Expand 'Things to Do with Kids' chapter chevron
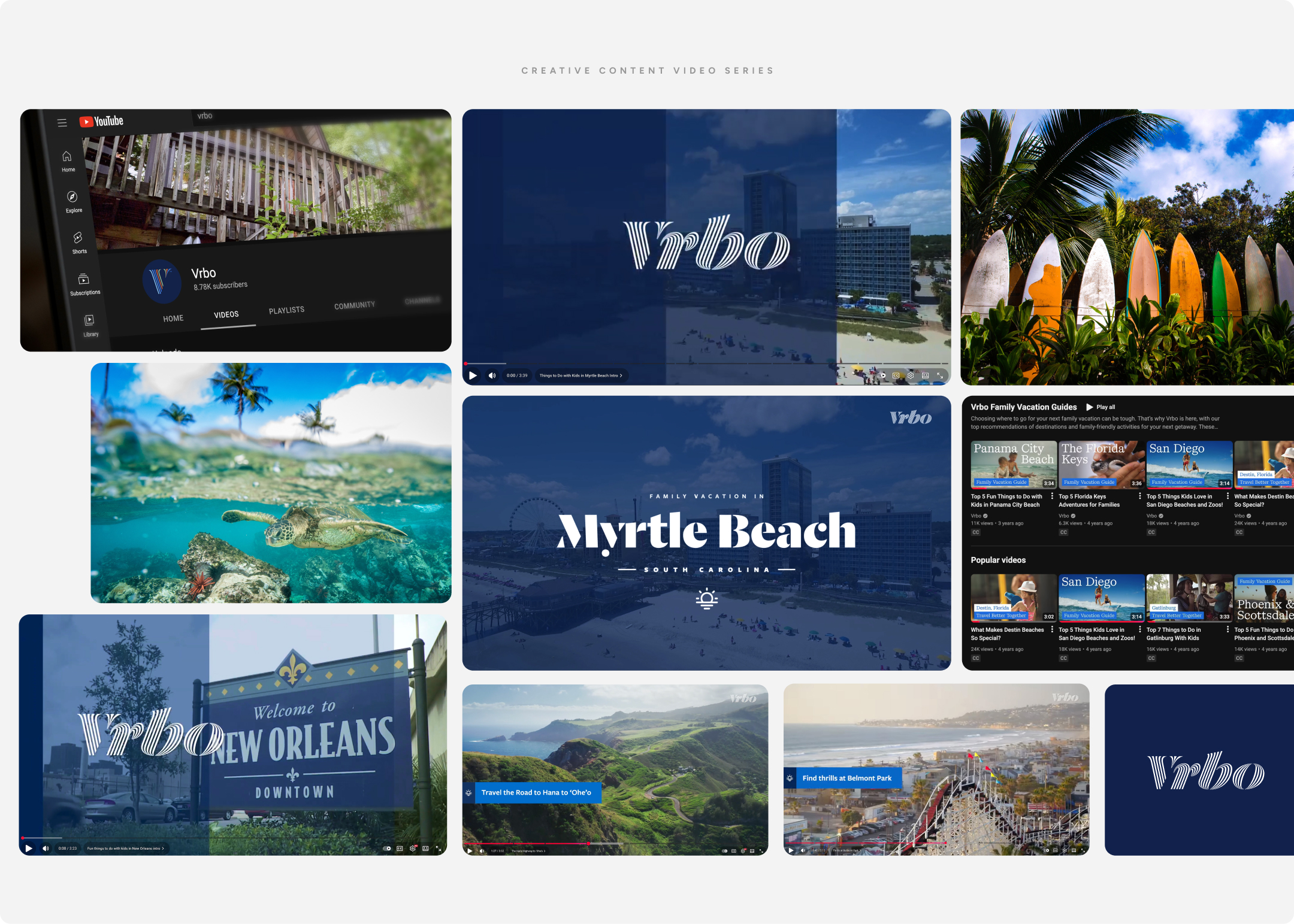The height and width of the screenshot is (924, 1294). tap(621, 375)
